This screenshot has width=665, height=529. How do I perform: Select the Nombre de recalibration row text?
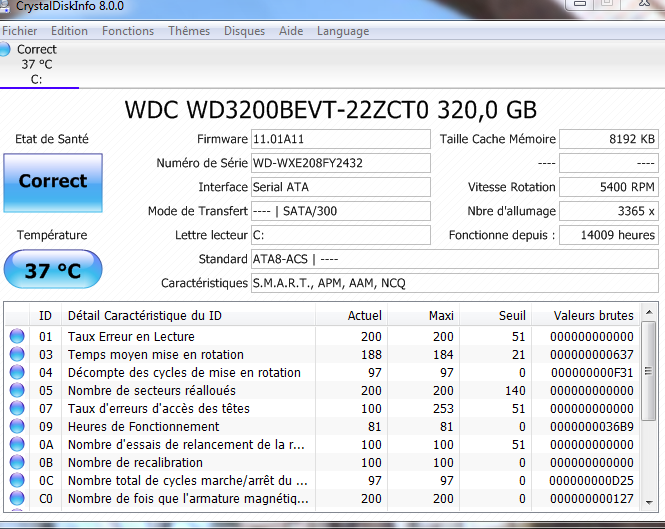click(x=135, y=462)
